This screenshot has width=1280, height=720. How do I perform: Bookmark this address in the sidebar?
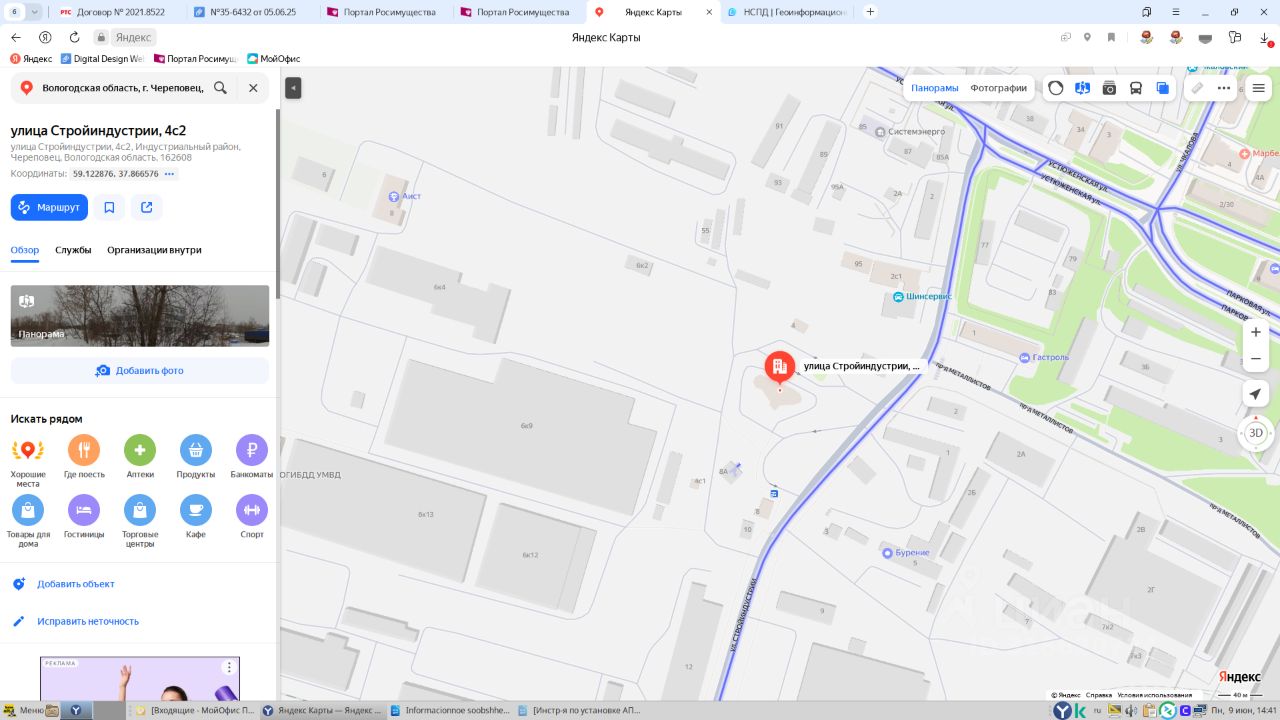coord(109,207)
